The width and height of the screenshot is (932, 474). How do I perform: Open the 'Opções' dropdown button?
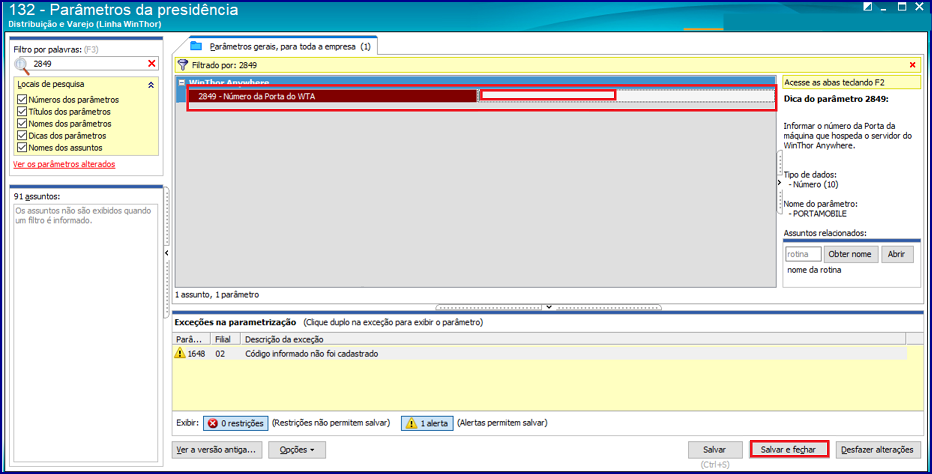297,450
